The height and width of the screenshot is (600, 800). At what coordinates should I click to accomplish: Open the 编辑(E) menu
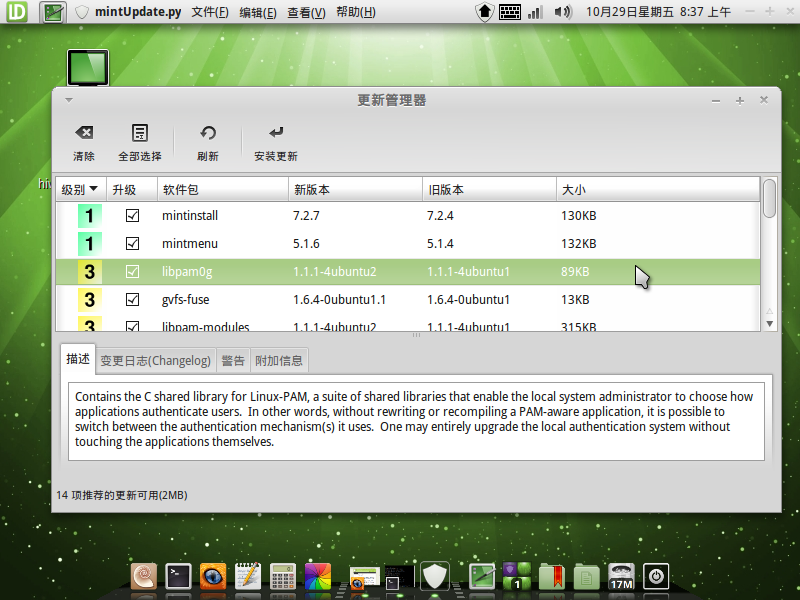coord(258,12)
